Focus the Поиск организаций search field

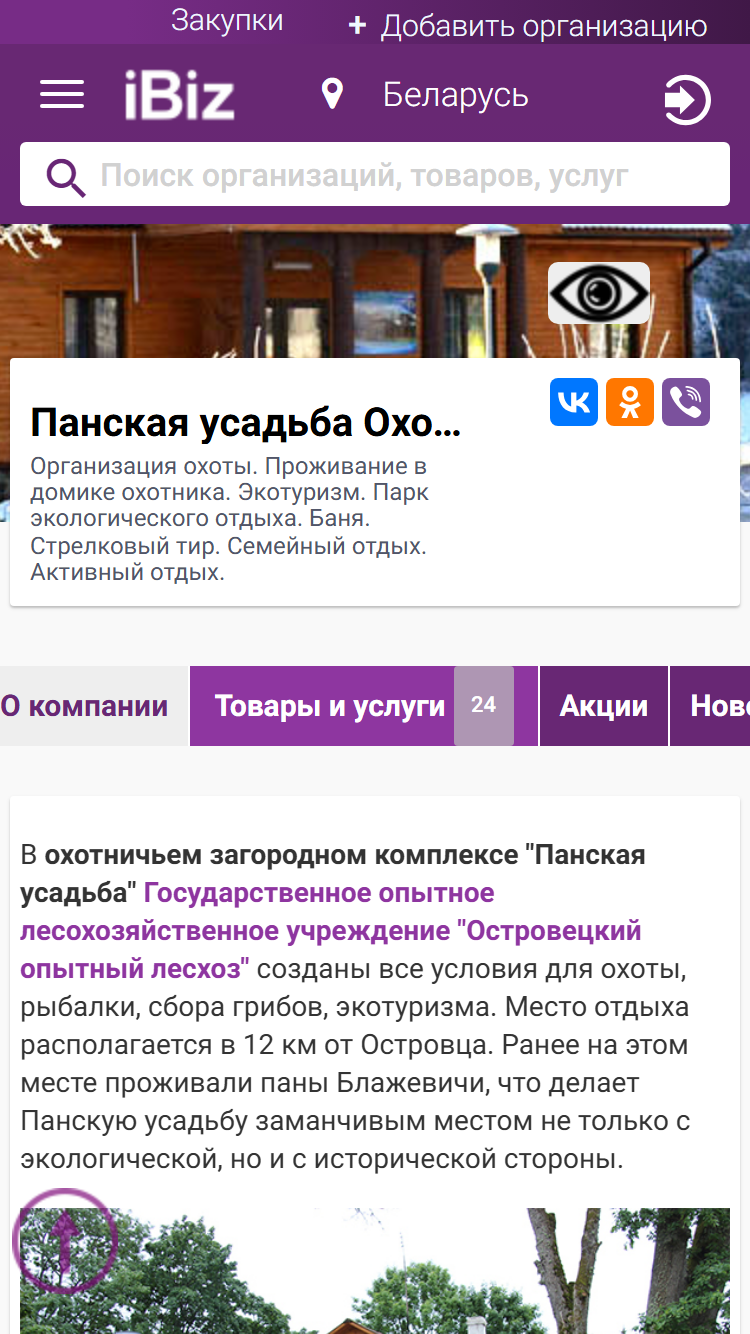375,174
